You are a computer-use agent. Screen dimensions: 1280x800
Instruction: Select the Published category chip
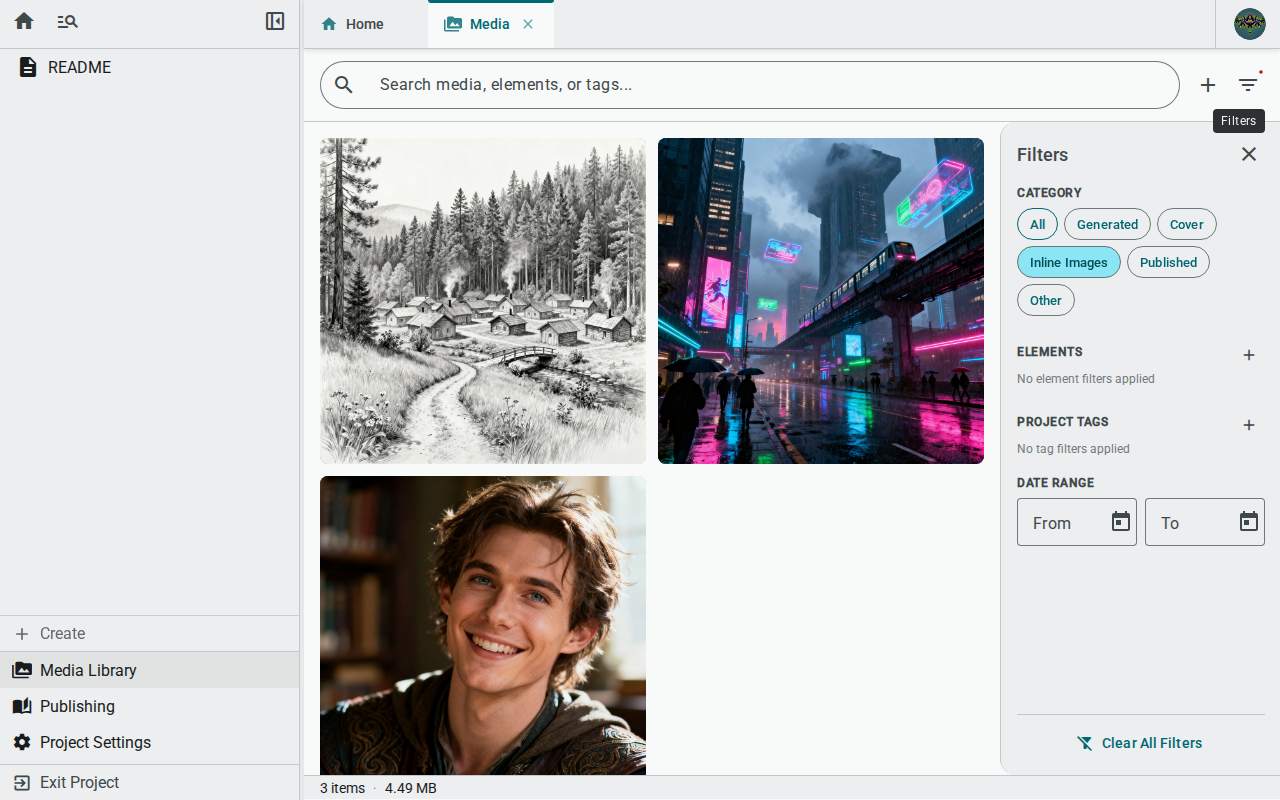[1168, 262]
